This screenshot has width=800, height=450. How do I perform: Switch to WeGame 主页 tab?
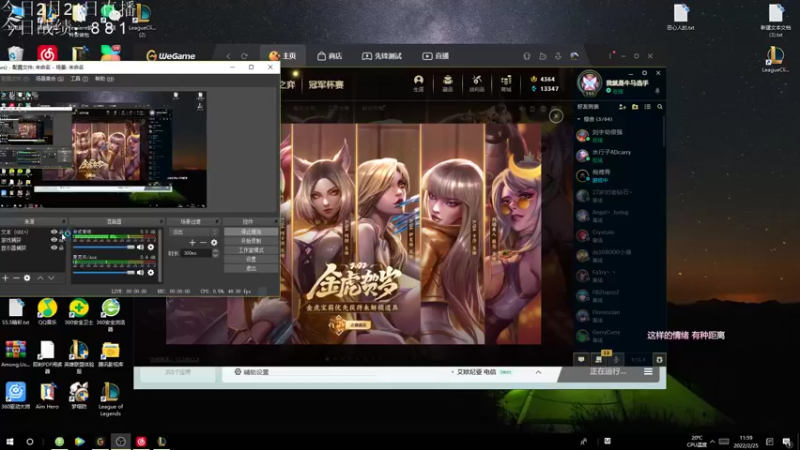(282, 56)
